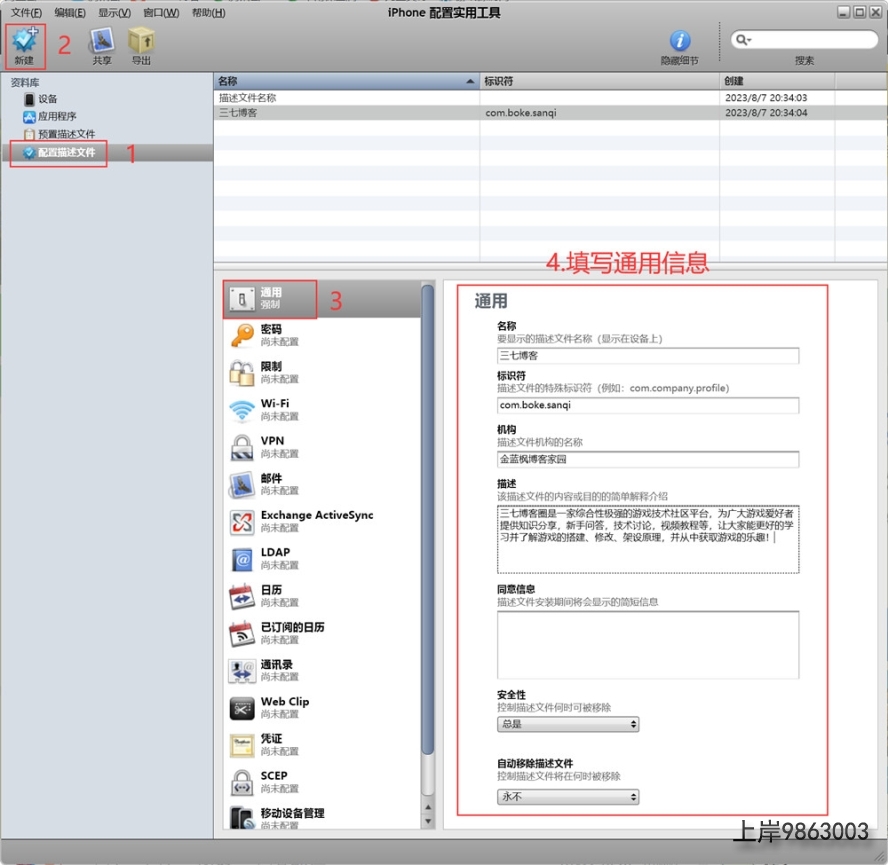This screenshot has width=888, height=865.
Task: Open the 已订阅的日历 subscribed calendar icon
Action: (x=242, y=634)
